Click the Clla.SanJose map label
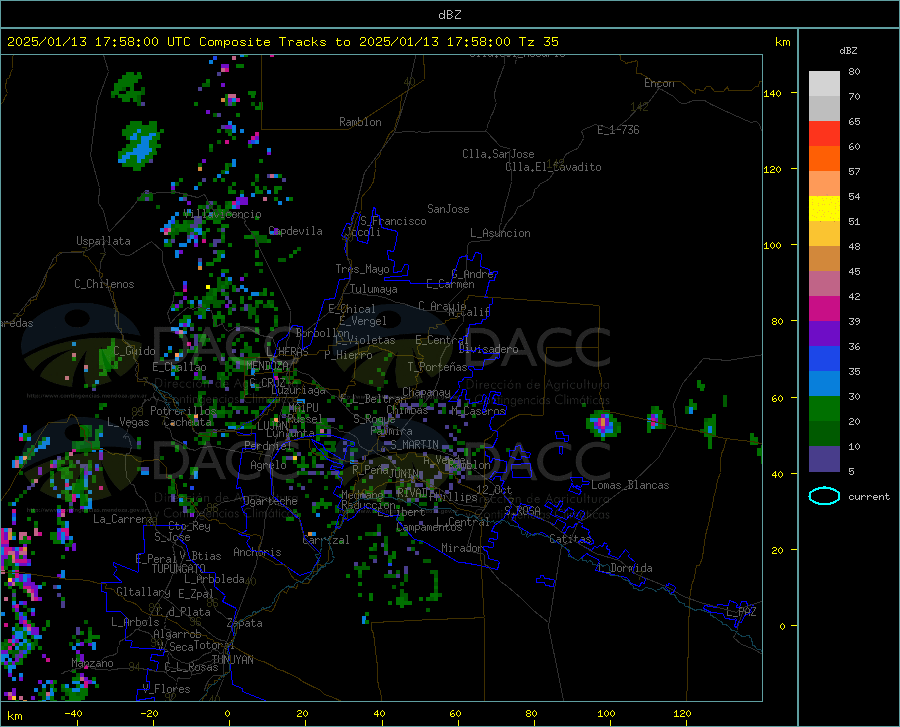Viewport: 900px width, 727px height. click(498, 154)
